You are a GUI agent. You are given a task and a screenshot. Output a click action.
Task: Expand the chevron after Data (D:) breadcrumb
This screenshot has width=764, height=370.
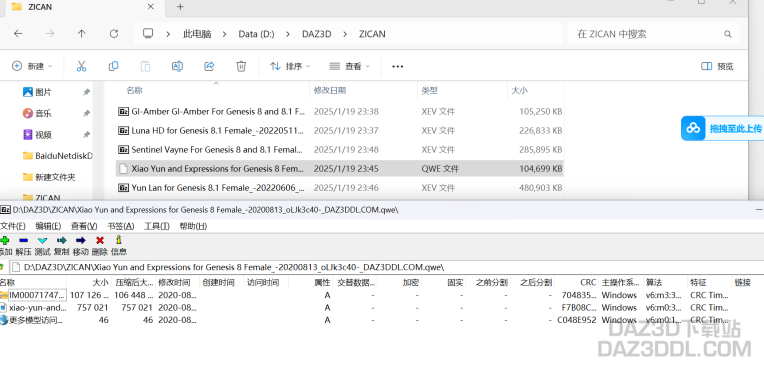click(288, 34)
